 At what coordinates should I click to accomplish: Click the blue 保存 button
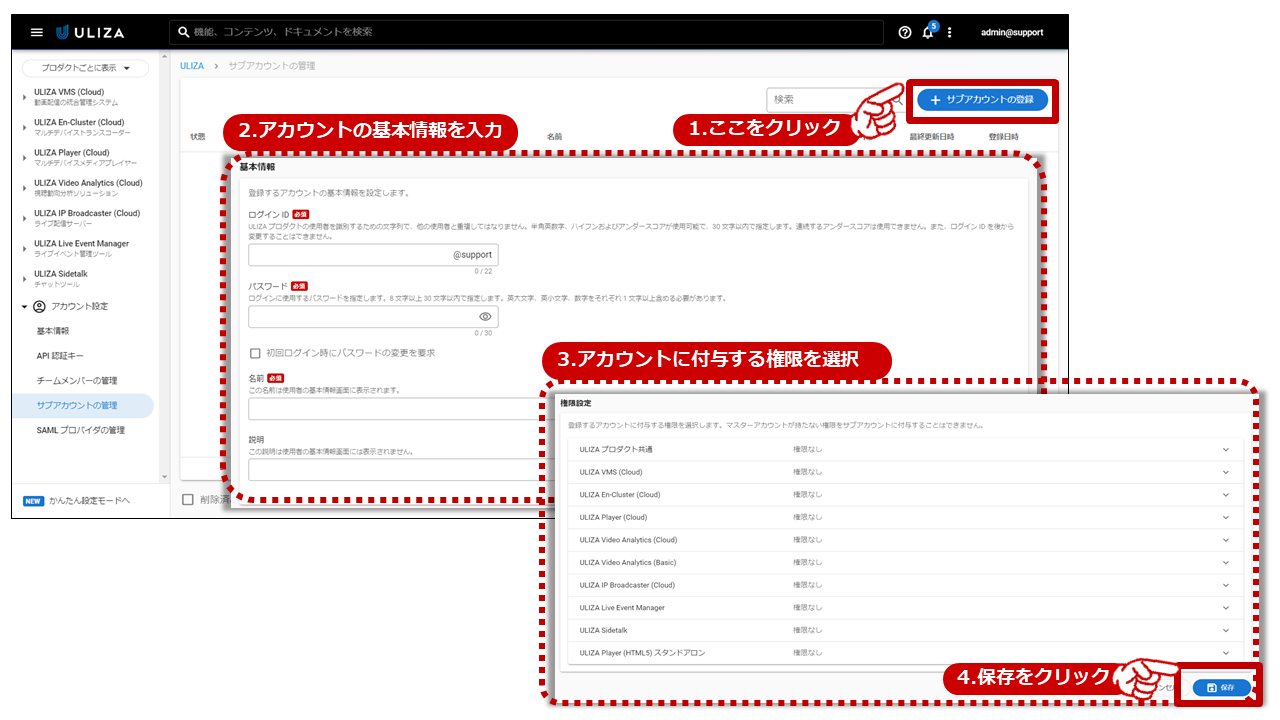tap(1221, 688)
